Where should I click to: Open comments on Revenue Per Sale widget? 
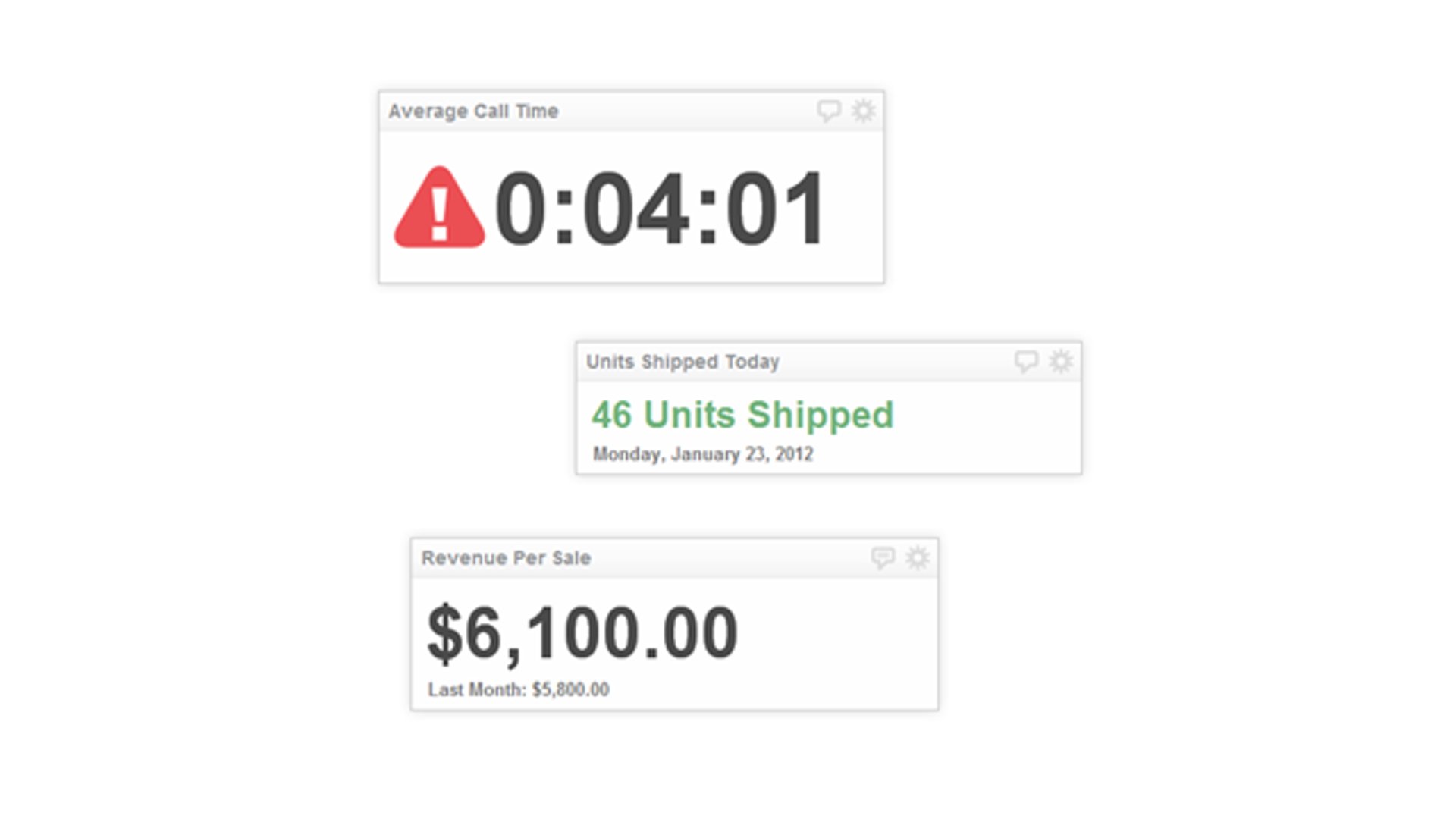pos(882,557)
